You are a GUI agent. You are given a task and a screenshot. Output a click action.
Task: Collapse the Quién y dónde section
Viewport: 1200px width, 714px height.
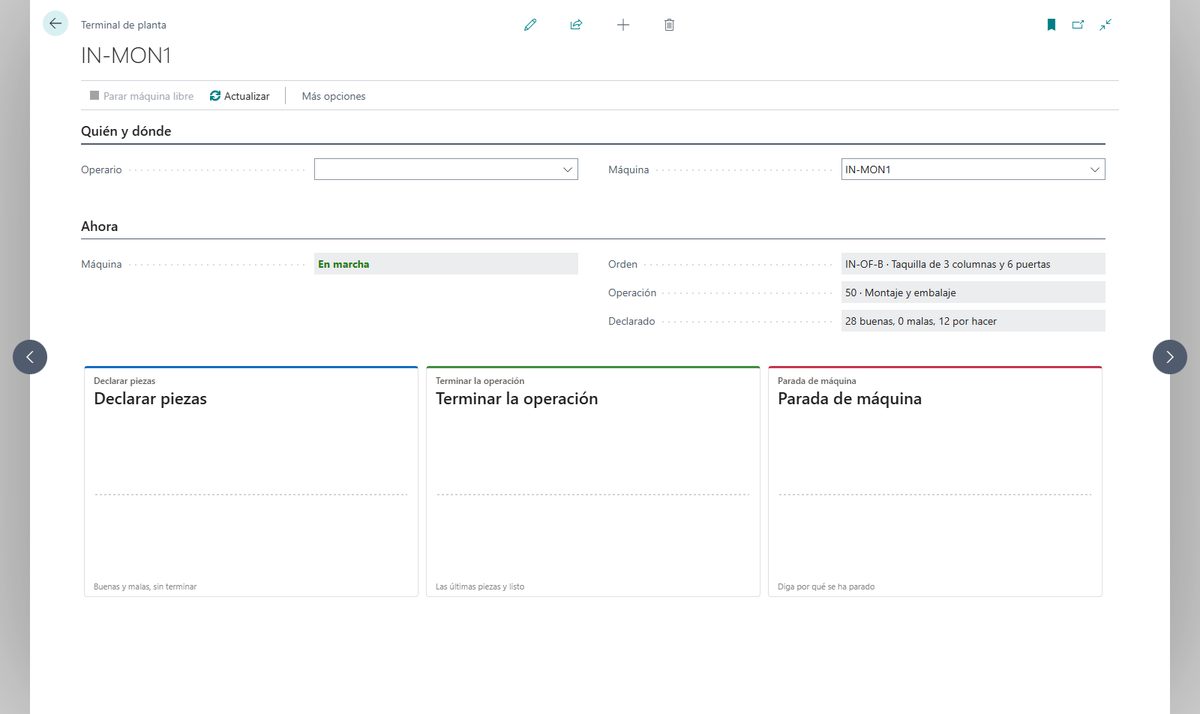(x=126, y=131)
